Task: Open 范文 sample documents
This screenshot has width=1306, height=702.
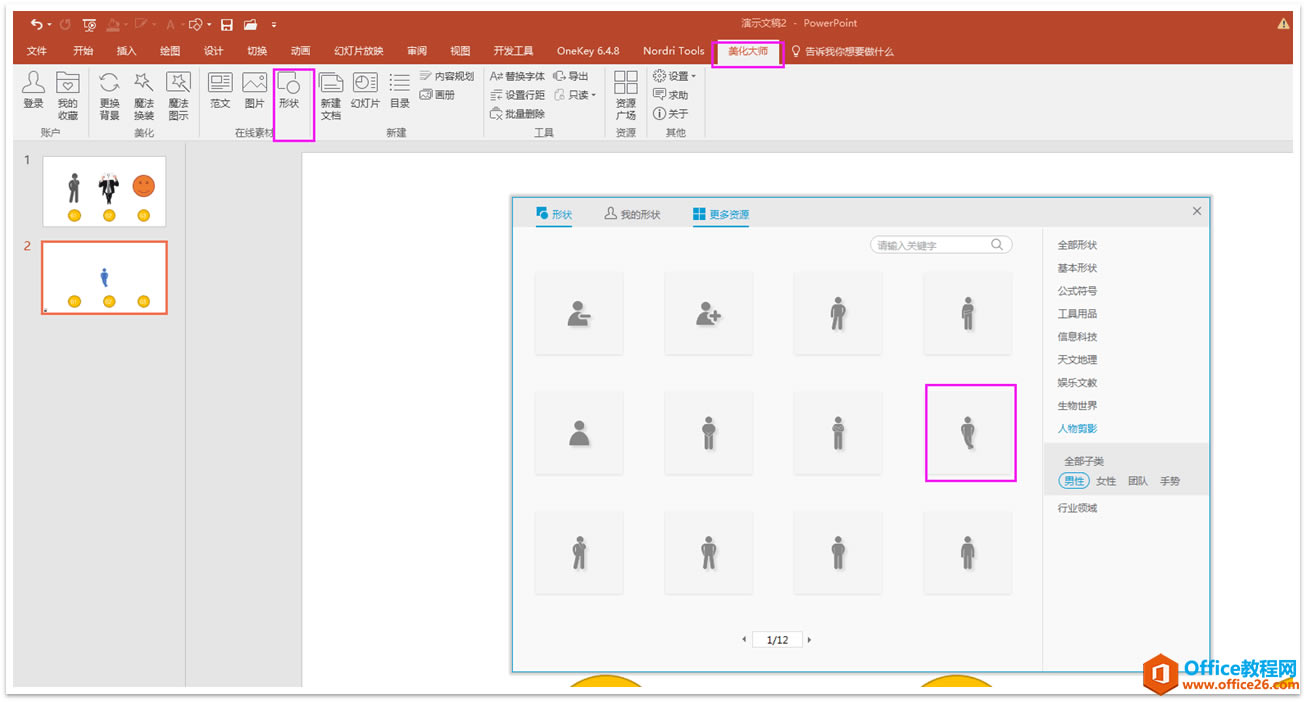Action: pyautogui.click(x=220, y=90)
